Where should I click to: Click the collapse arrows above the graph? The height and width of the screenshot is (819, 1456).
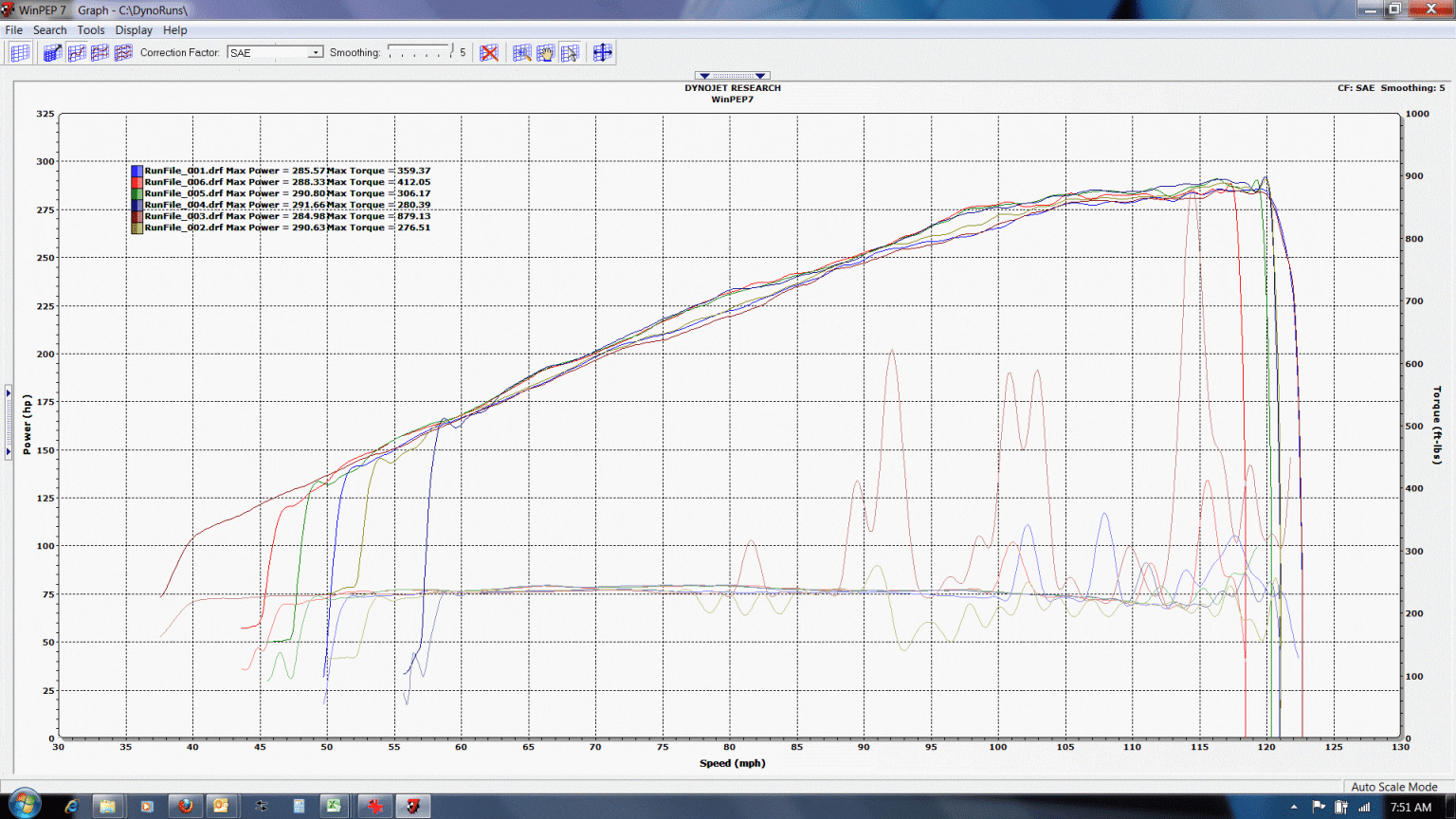point(733,75)
